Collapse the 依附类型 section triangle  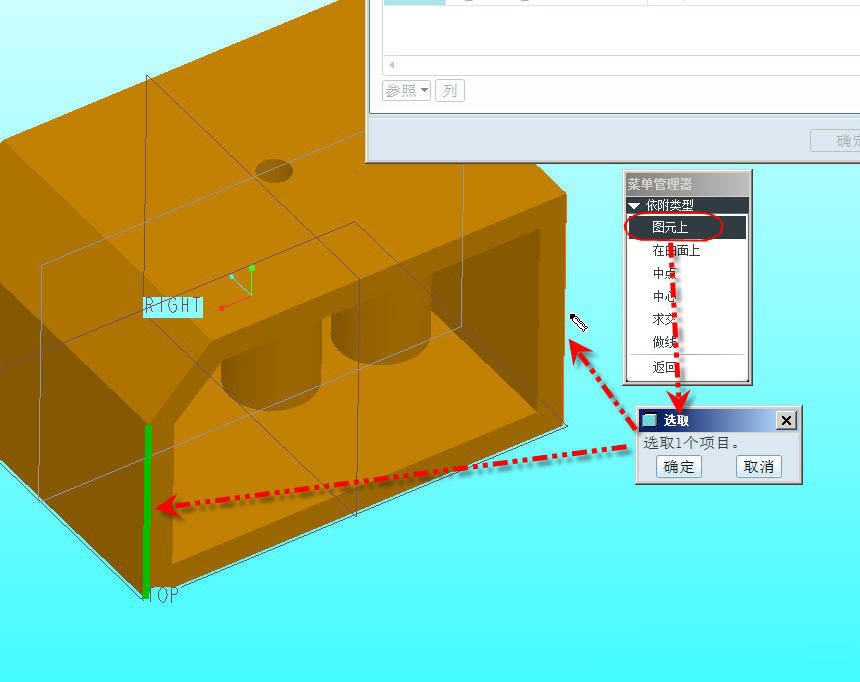coord(634,205)
